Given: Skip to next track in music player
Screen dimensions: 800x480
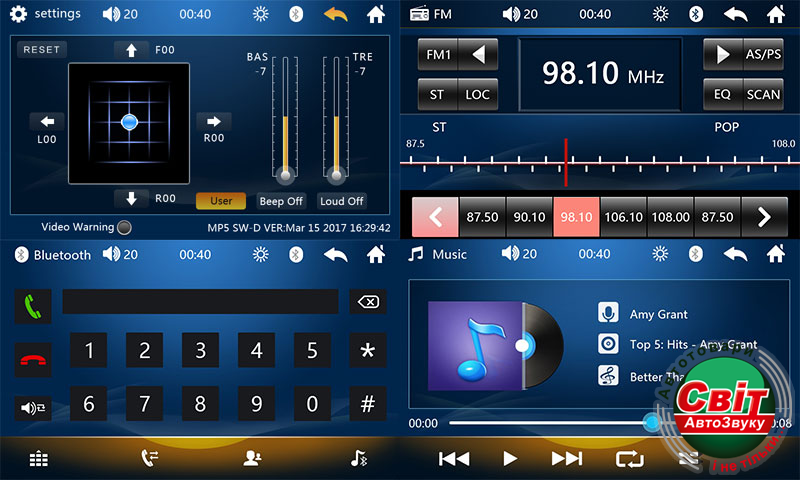Looking at the screenshot, I should [x=567, y=458].
